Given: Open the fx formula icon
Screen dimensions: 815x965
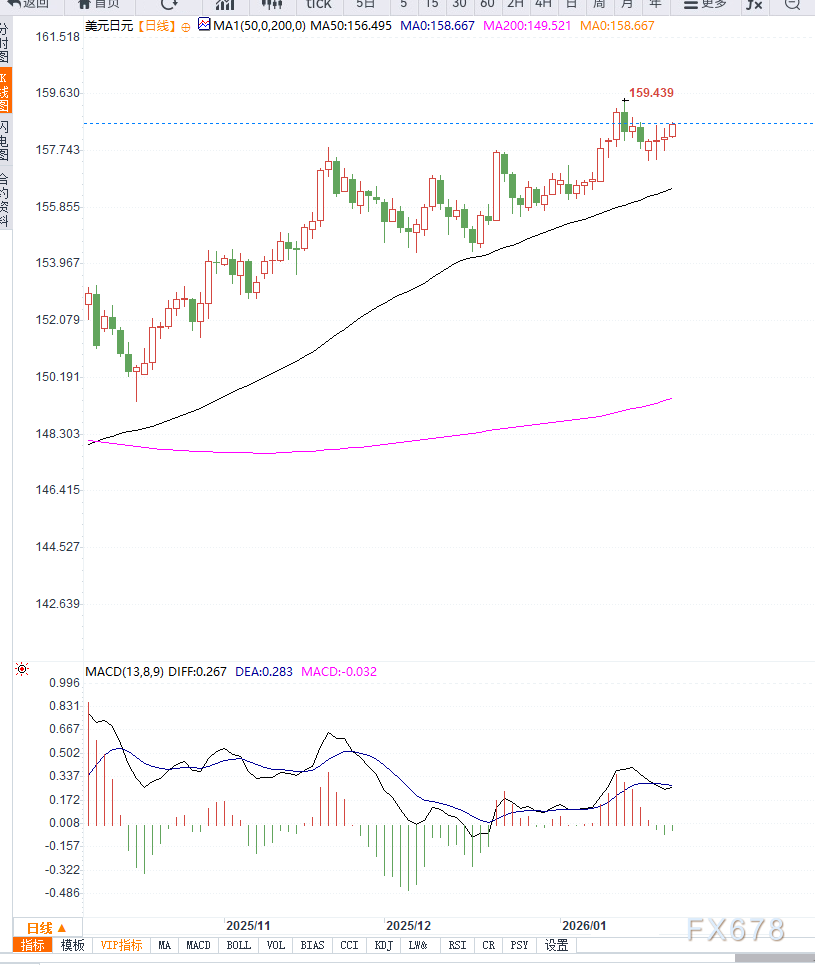Looking at the screenshot, I should tap(753, 4).
